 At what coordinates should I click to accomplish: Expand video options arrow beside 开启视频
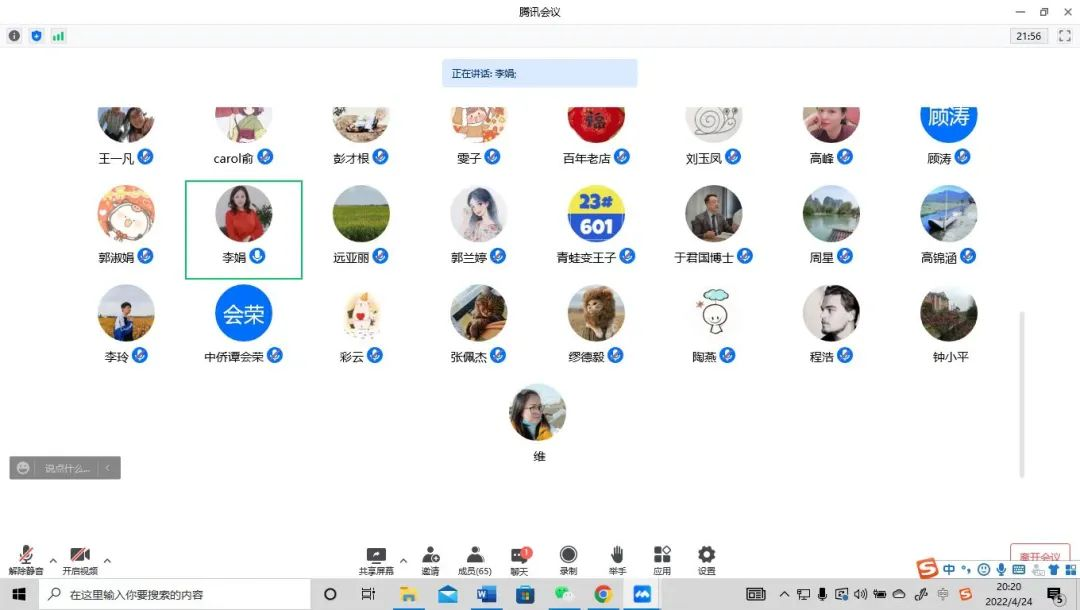(x=107, y=560)
